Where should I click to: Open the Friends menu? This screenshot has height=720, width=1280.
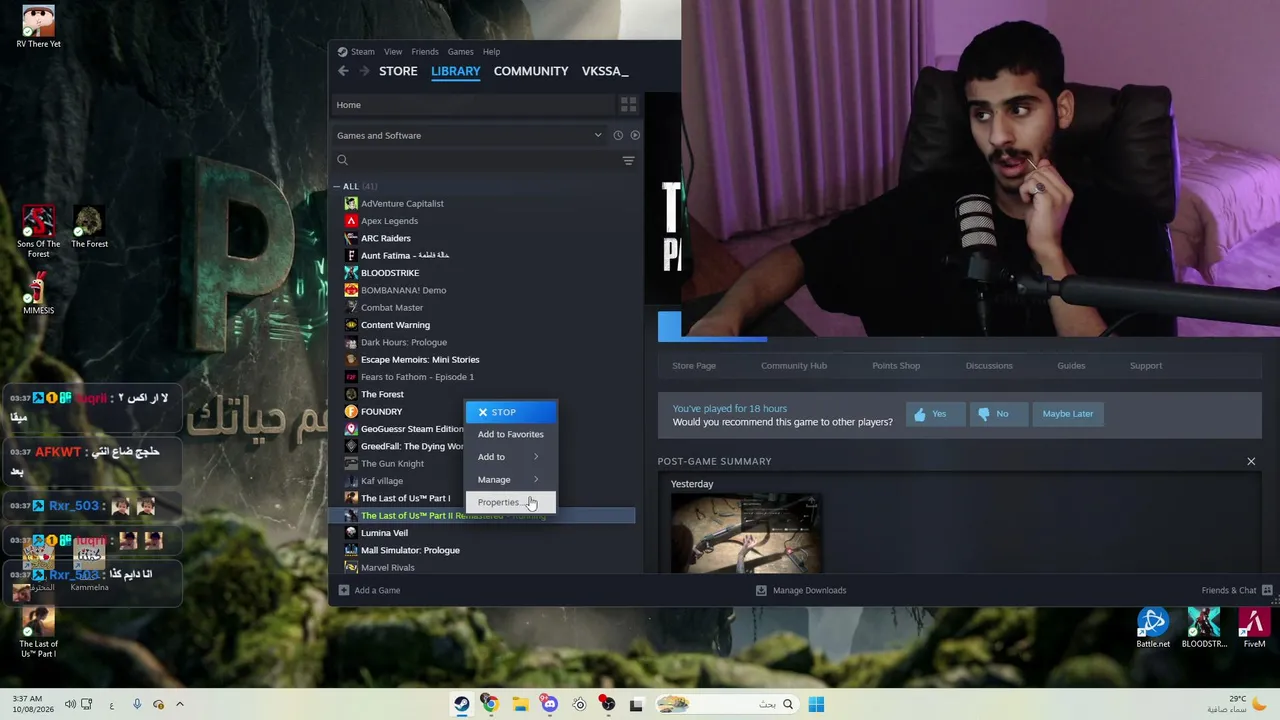coord(425,52)
